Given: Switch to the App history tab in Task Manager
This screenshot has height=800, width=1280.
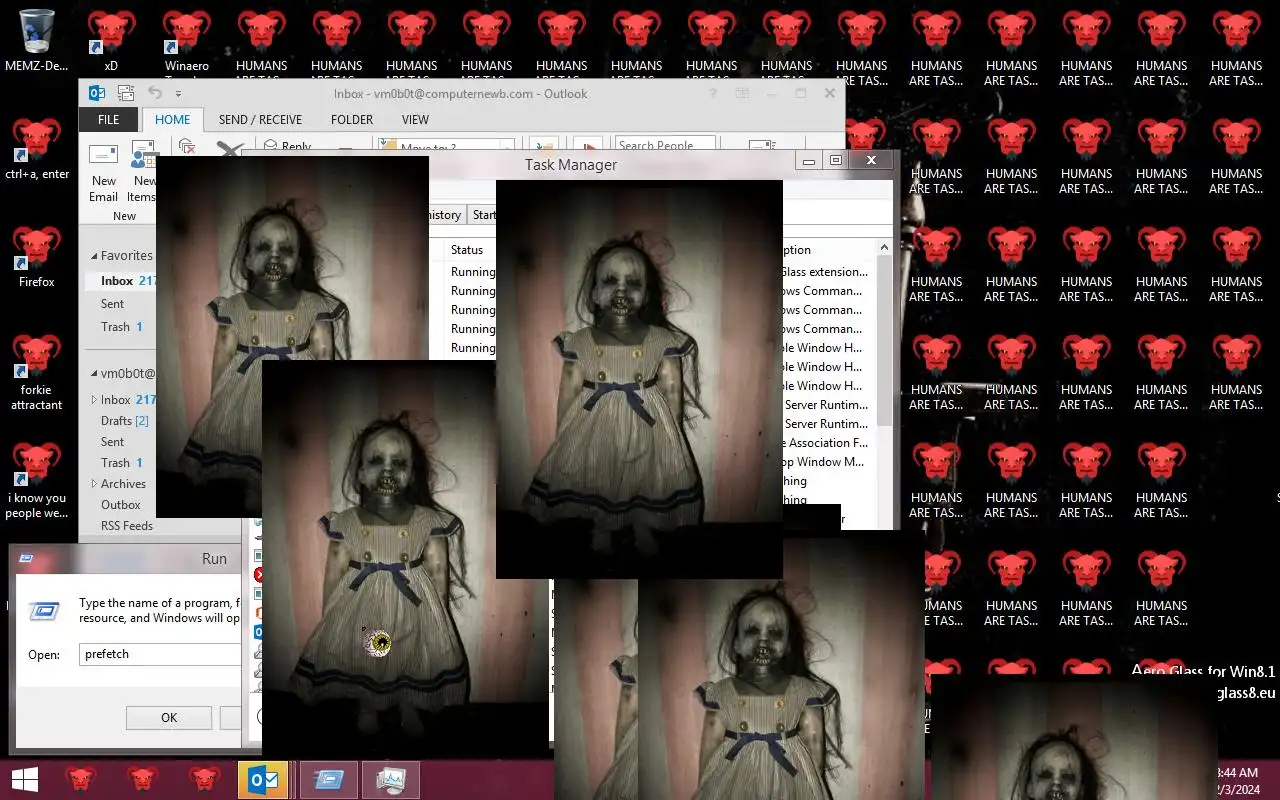Looking at the screenshot, I should (x=445, y=215).
